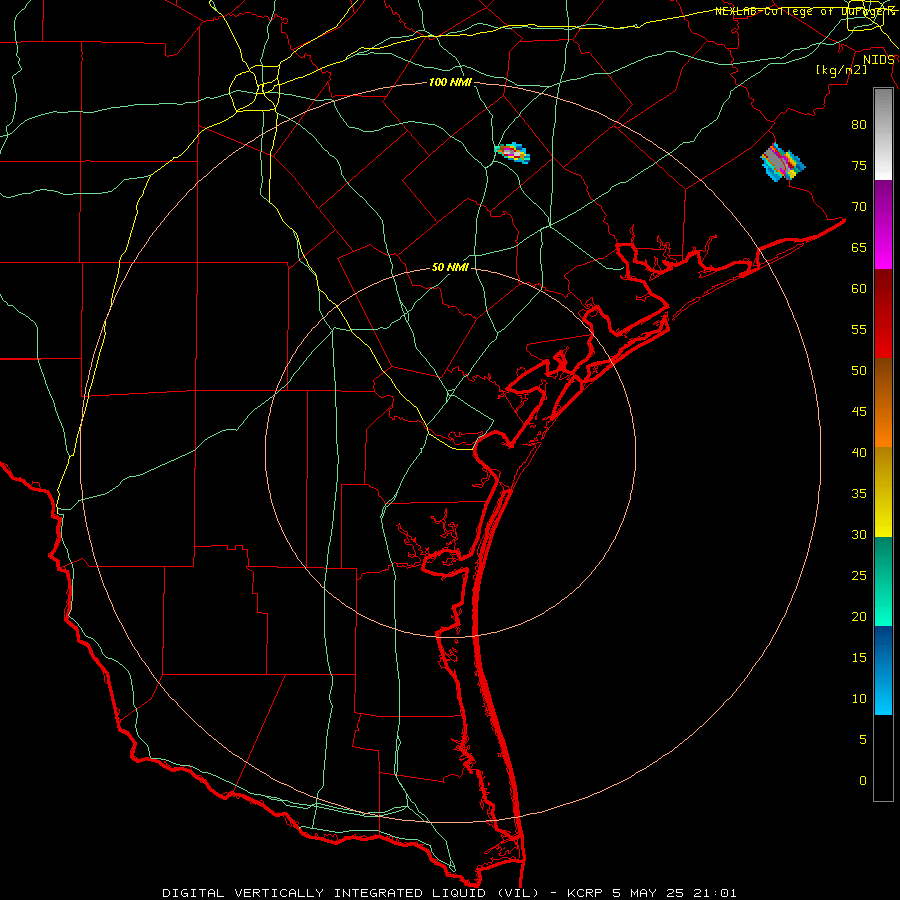Click the "100 NMI" range ring label
The width and height of the screenshot is (900, 900).
click(450, 83)
